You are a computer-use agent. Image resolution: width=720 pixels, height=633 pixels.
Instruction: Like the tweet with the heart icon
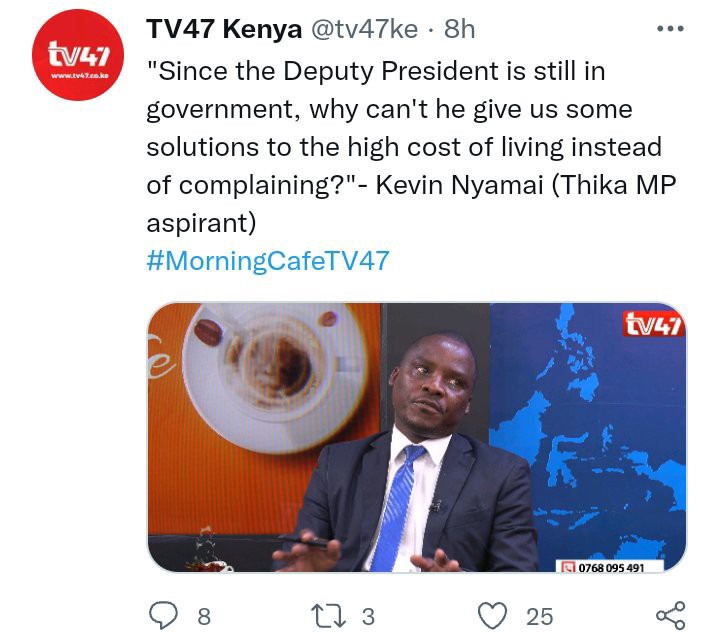(493, 616)
